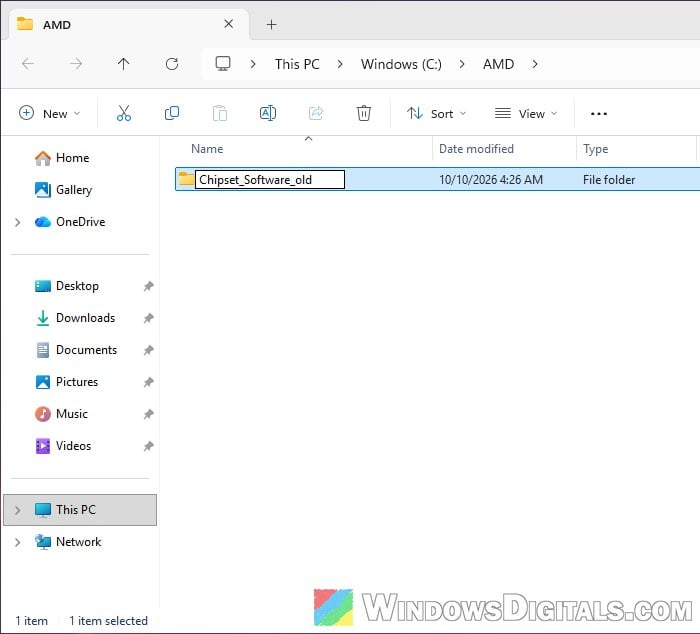Screen dimensions: 700x634
Task: Open the View dropdown menu
Action: point(526,113)
